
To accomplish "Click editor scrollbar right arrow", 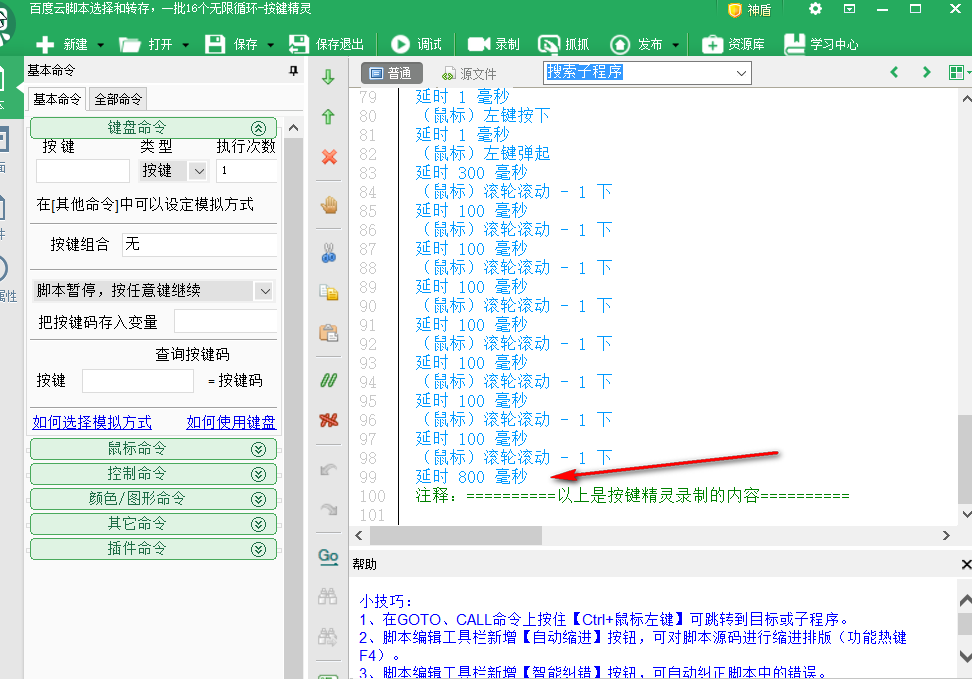I will coord(946,536).
